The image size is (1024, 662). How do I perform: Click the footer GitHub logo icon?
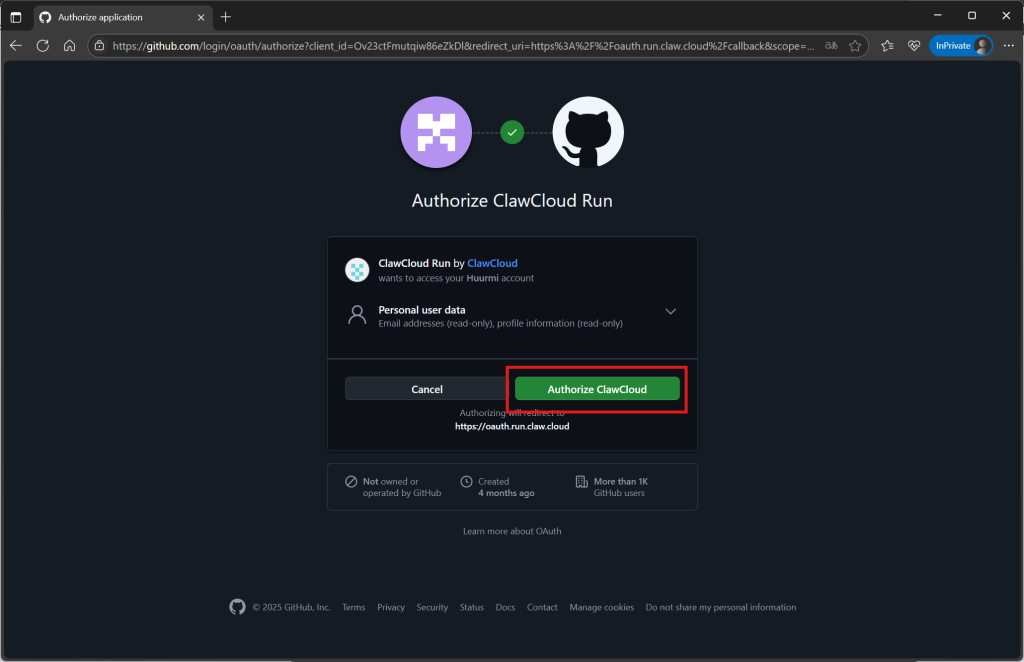(x=237, y=607)
